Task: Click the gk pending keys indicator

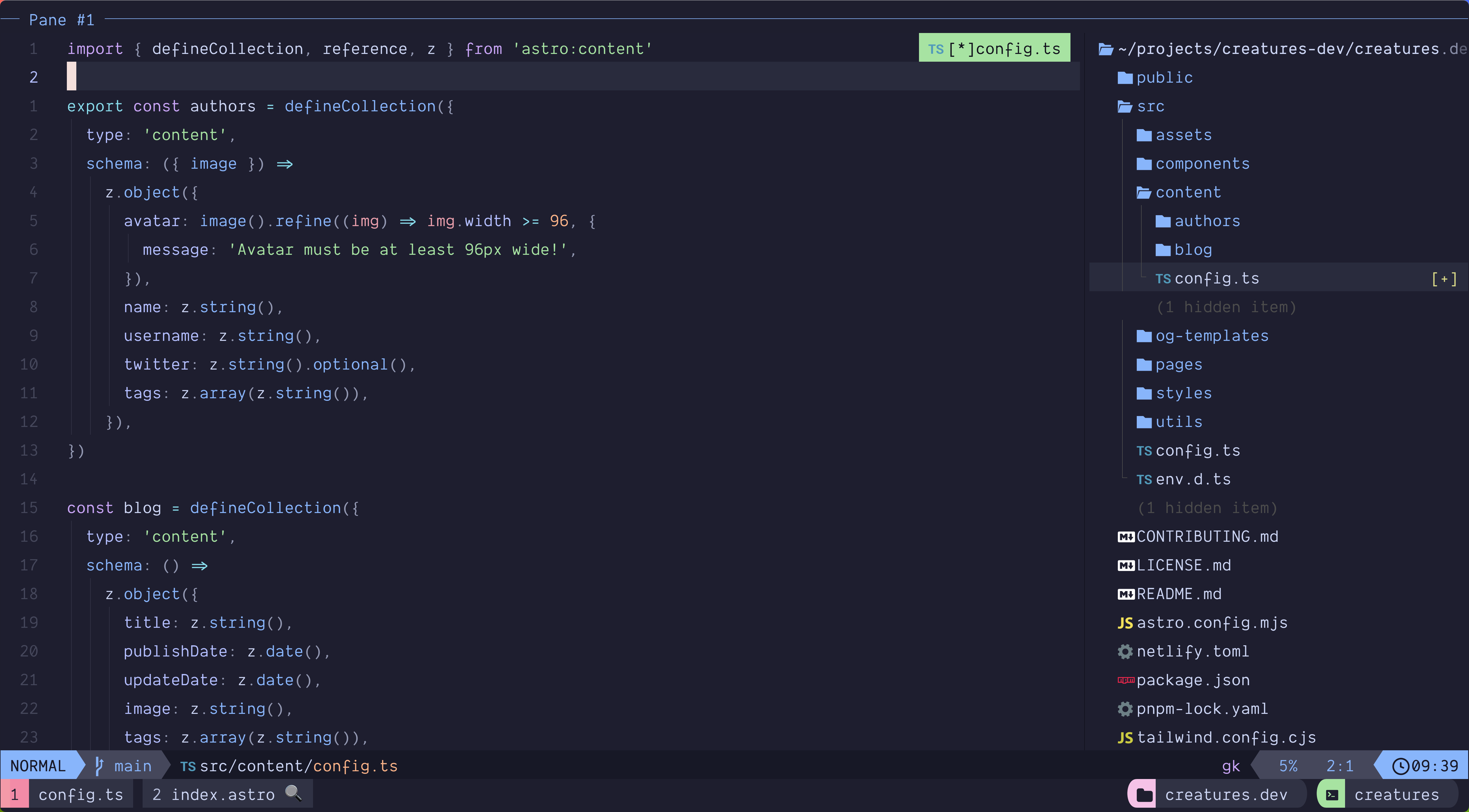Action: tap(1231, 766)
